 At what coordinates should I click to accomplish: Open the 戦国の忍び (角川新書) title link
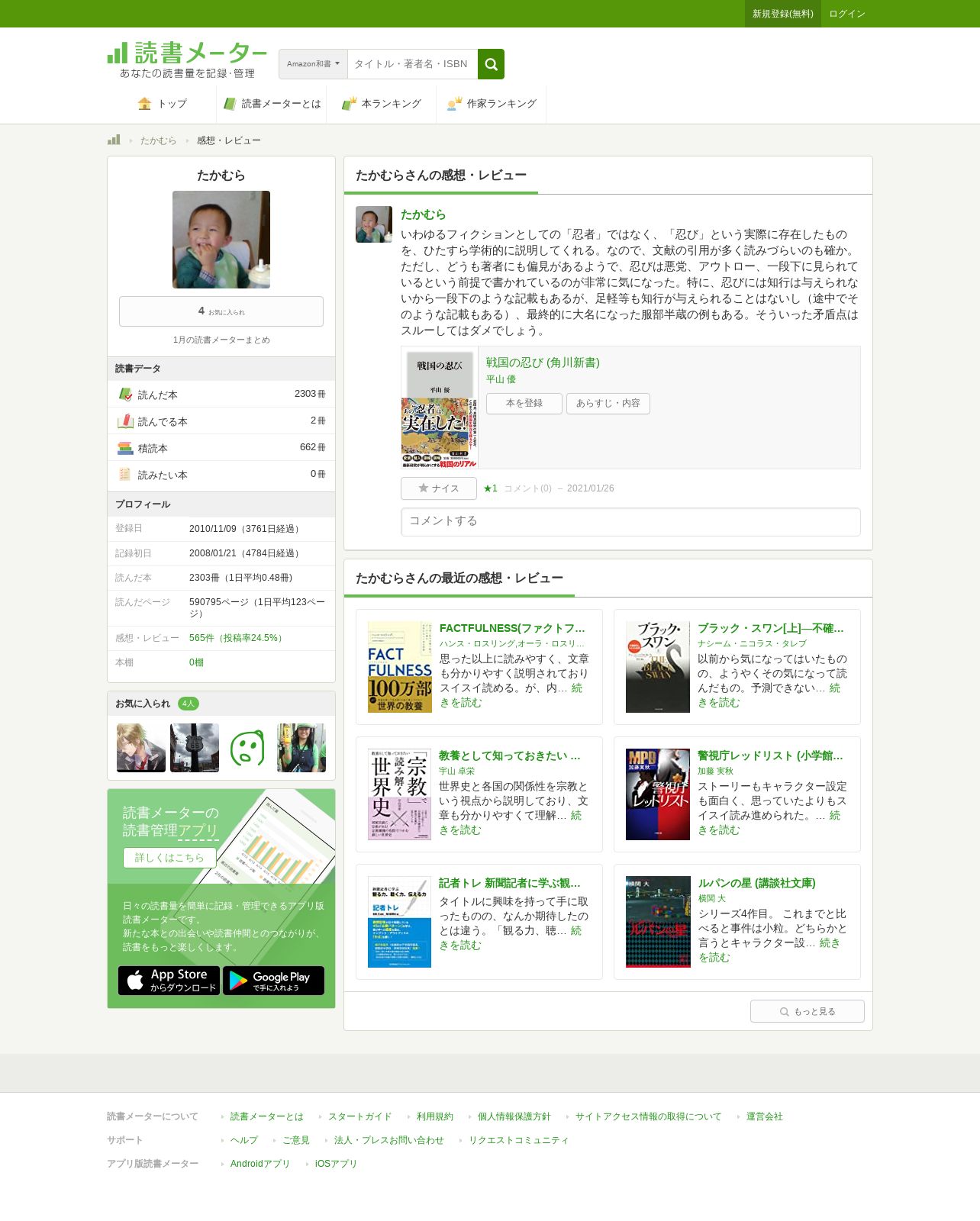point(543,362)
